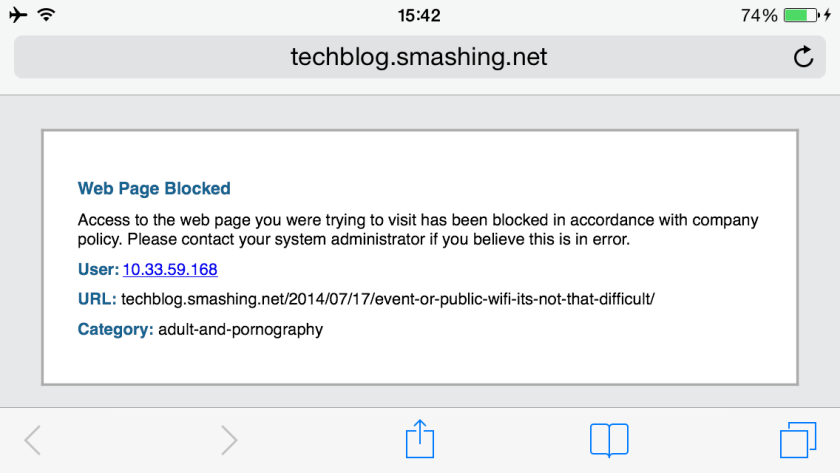Viewport: 840px width, 473px height.
Task: Open the 10.33.59.168 user link
Action: tap(170, 269)
